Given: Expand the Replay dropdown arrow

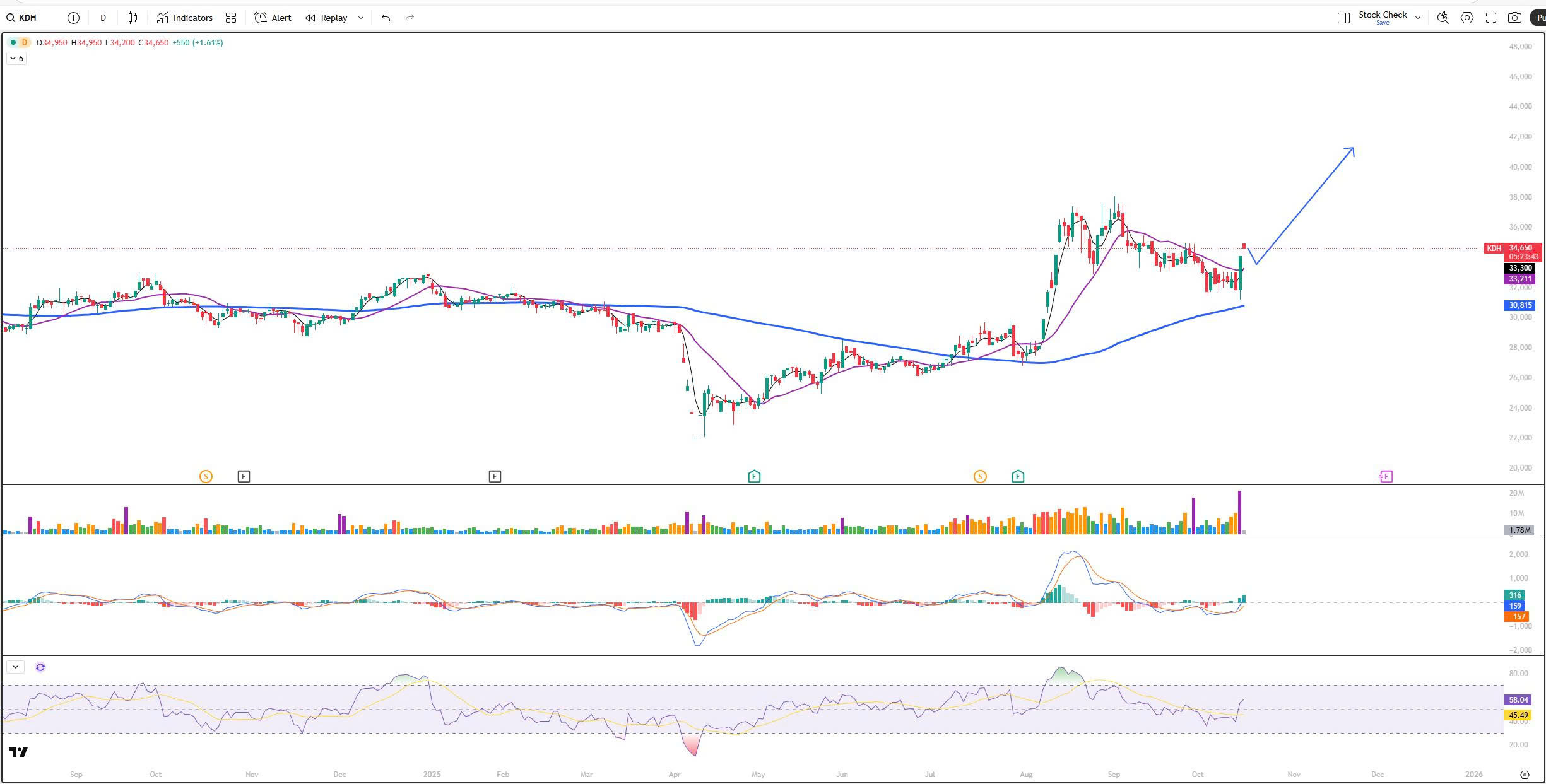Looking at the screenshot, I should pyautogui.click(x=361, y=18).
